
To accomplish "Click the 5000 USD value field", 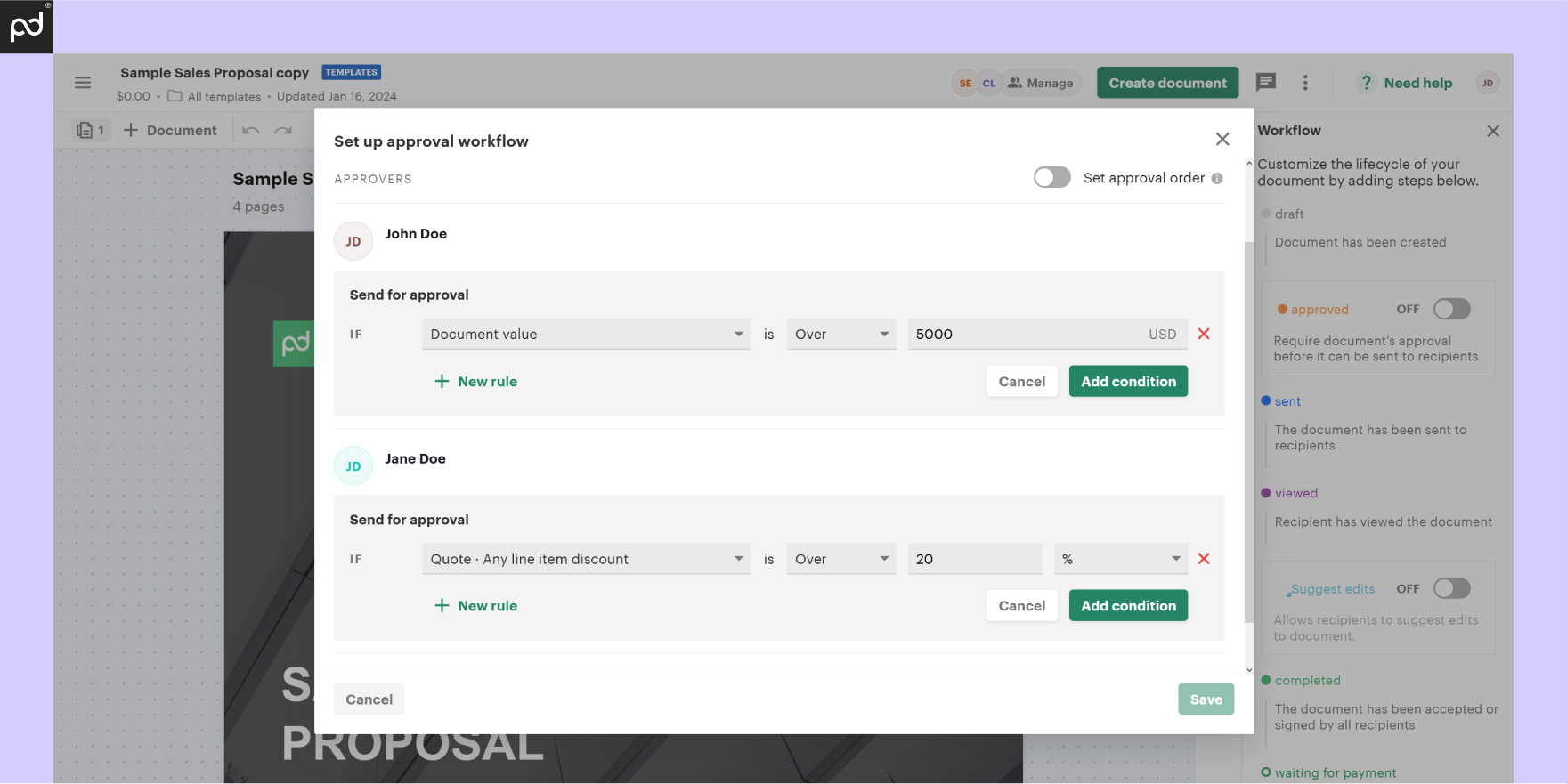I will pyautogui.click(x=1047, y=334).
